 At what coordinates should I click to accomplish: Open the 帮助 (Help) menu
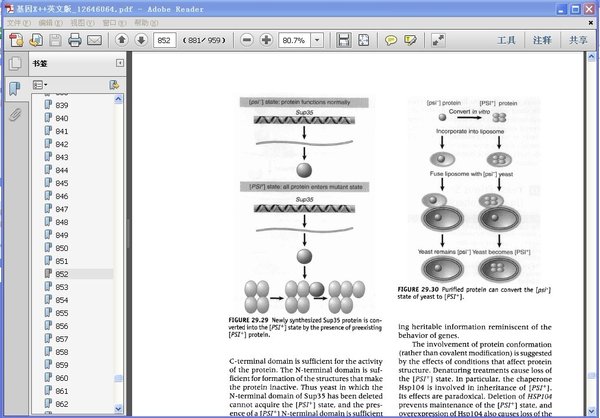145,22
